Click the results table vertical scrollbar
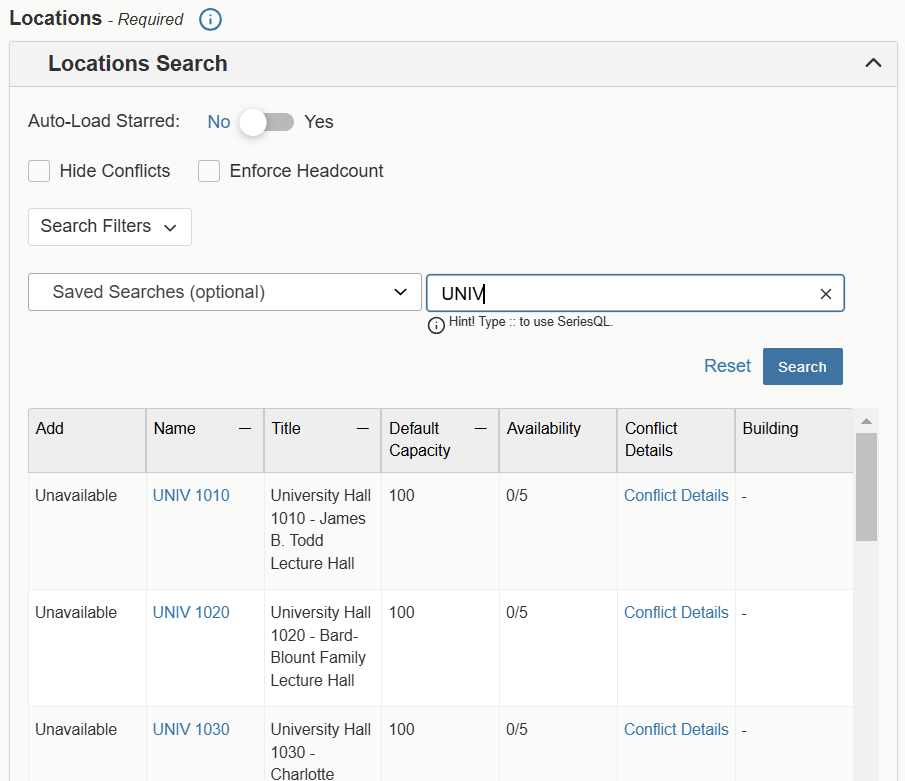 click(866, 487)
